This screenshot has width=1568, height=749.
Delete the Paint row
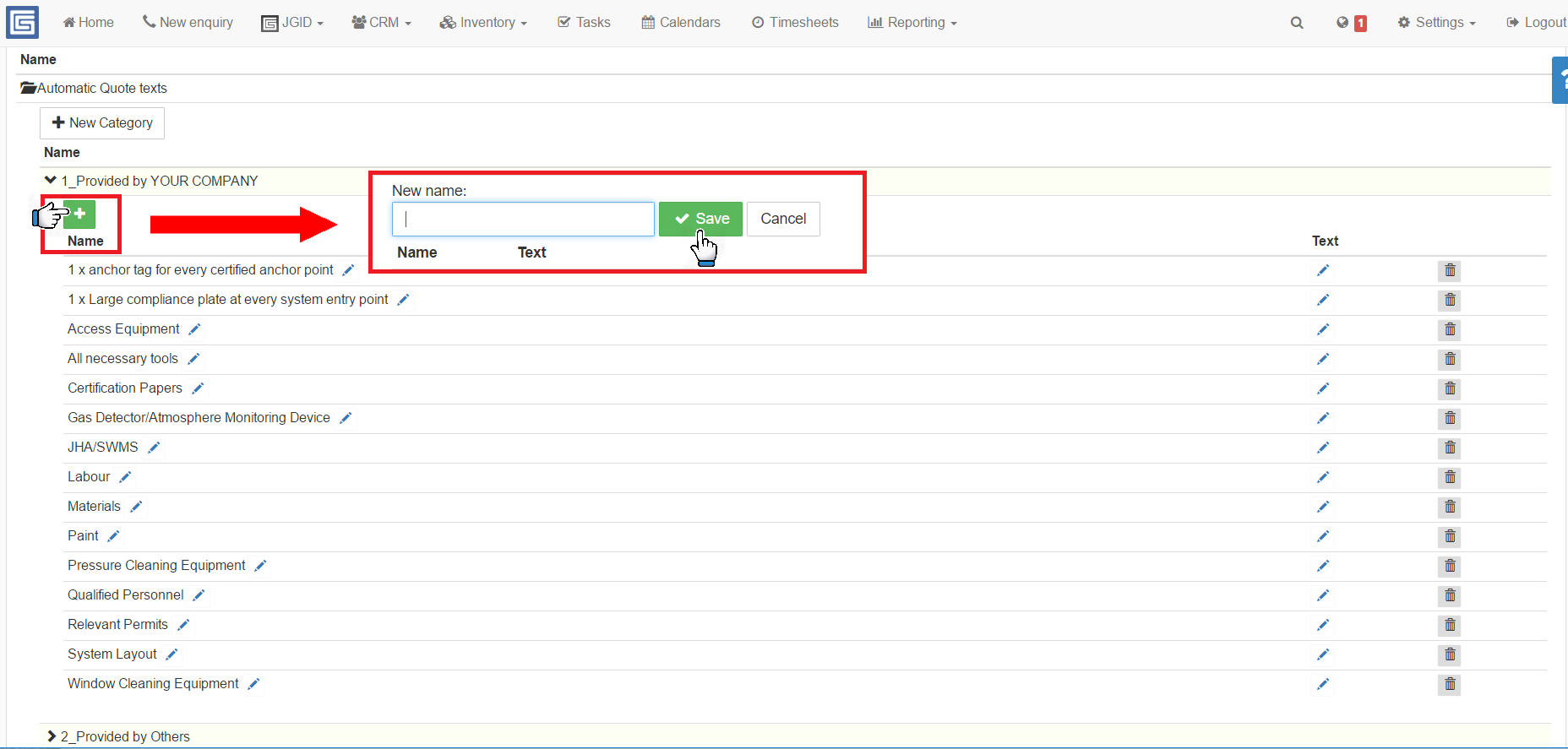point(1450,536)
